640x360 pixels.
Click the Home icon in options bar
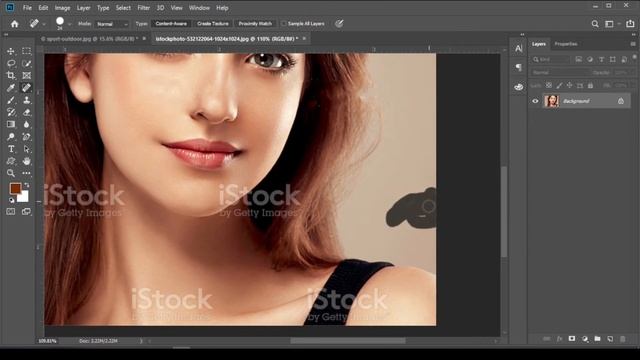point(15,24)
